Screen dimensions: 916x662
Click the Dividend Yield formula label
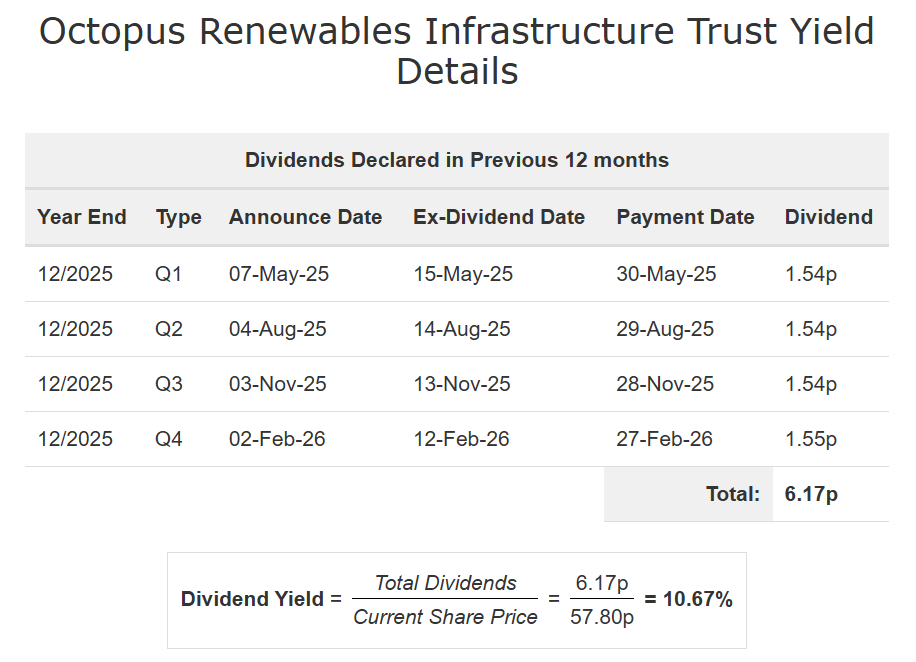[253, 600]
